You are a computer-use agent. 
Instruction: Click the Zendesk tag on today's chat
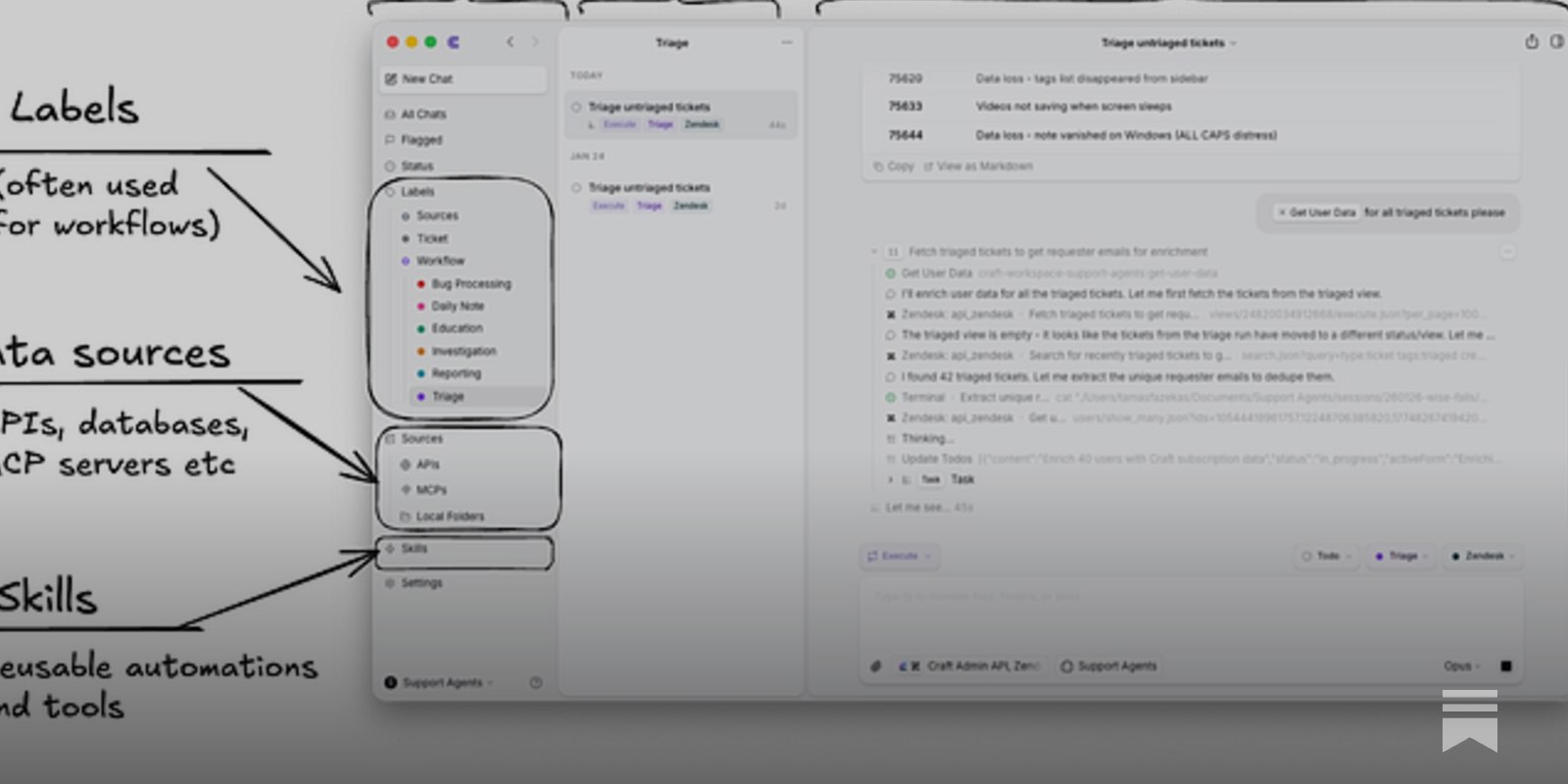(702, 124)
